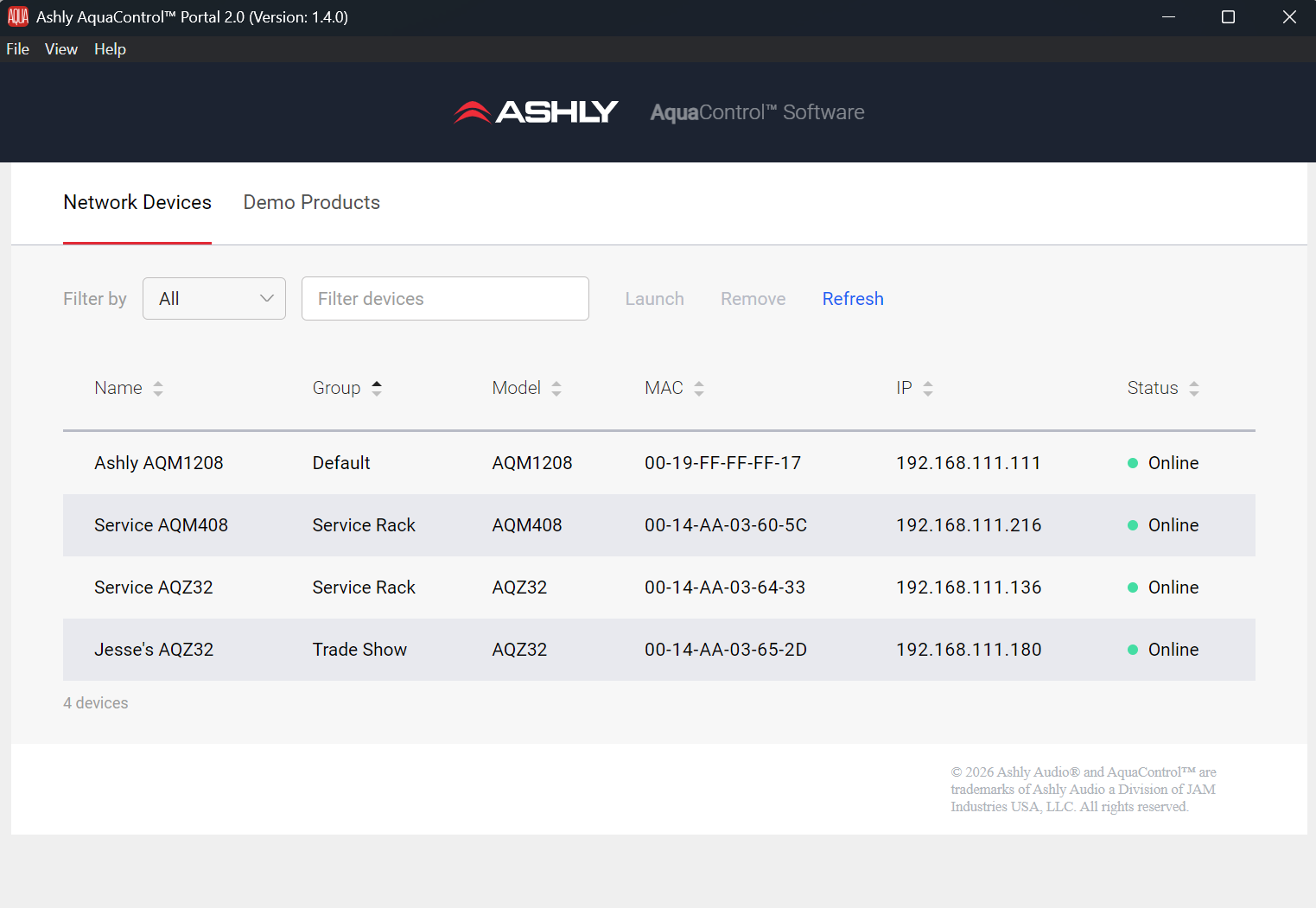Viewport: 1316px width, 908px height.
Task: Close the AquaControl Portal window
Action: pos(1289,17)
